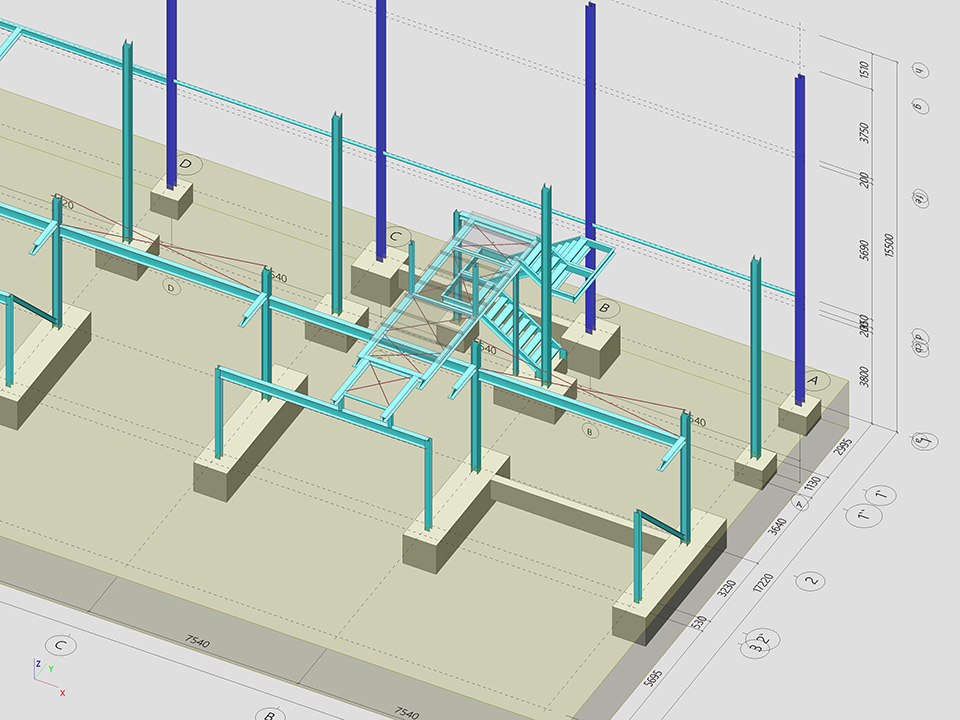
Task: Pick large grid bubble A by corner footing
Action: pyautogui.click(x=812, y=381)
